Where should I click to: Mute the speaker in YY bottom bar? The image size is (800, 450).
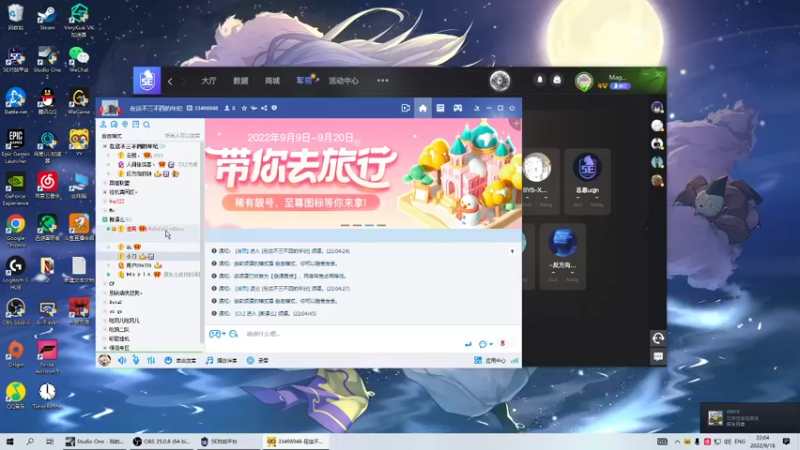122,360
